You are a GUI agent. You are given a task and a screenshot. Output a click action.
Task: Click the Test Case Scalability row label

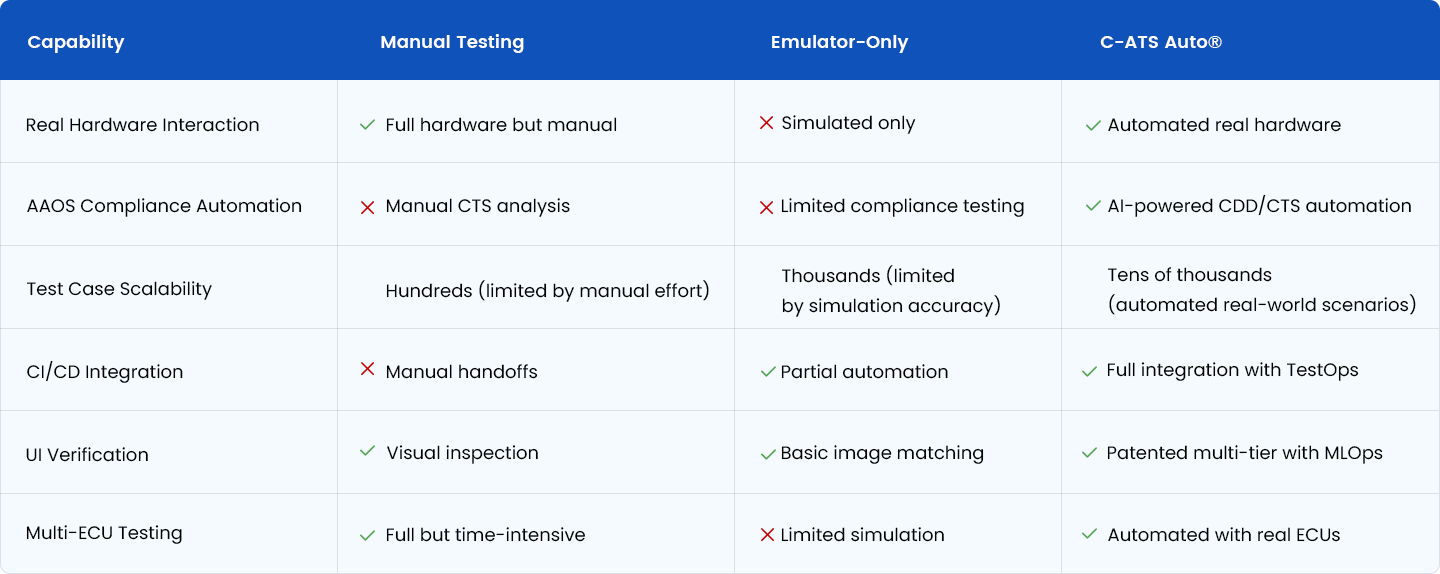119,289
